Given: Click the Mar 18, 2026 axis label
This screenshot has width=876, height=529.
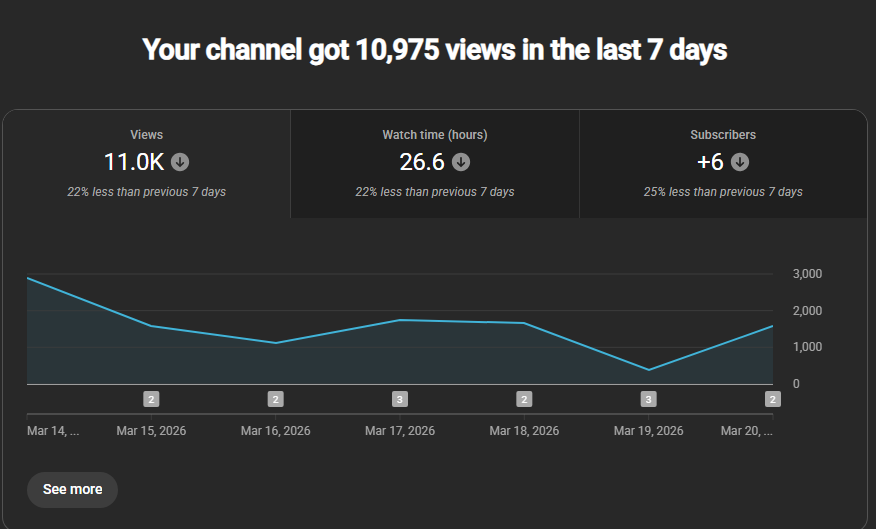Looking at the screenshot, I should click(524, 431).
